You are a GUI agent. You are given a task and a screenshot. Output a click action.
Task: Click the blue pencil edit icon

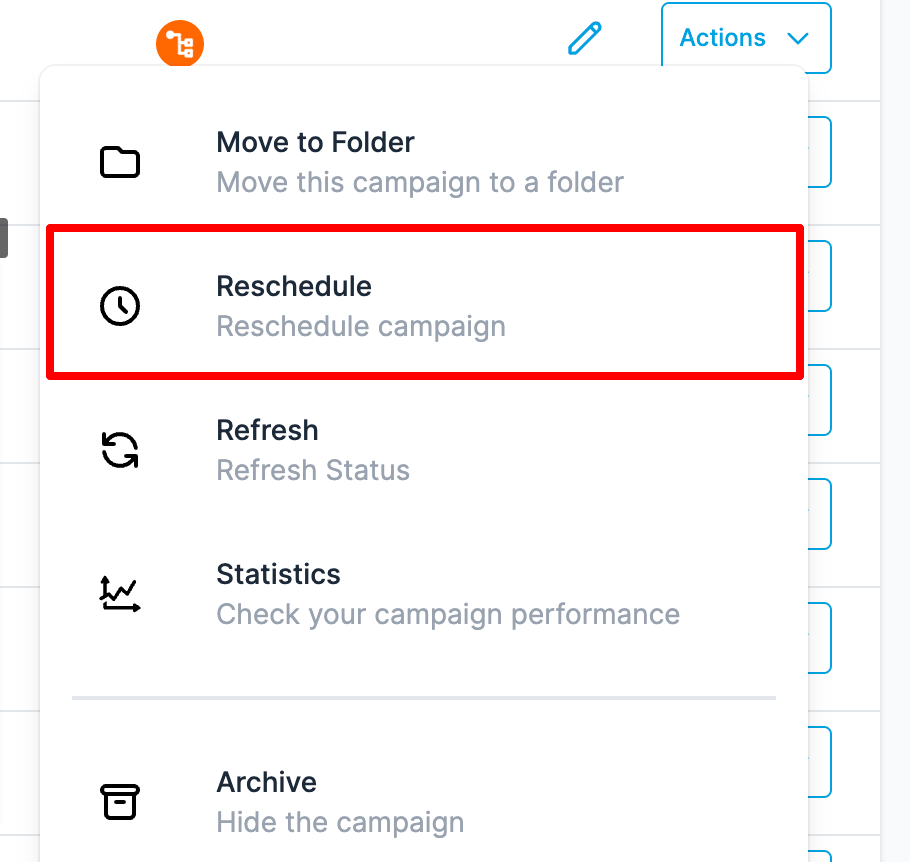584,38
